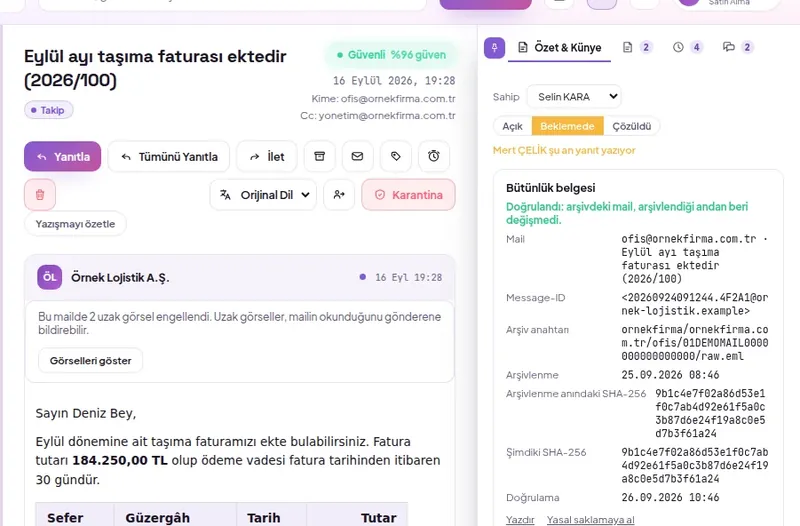Set status to Açık
This screenshot has width=800, height=526.
point(512,126)
